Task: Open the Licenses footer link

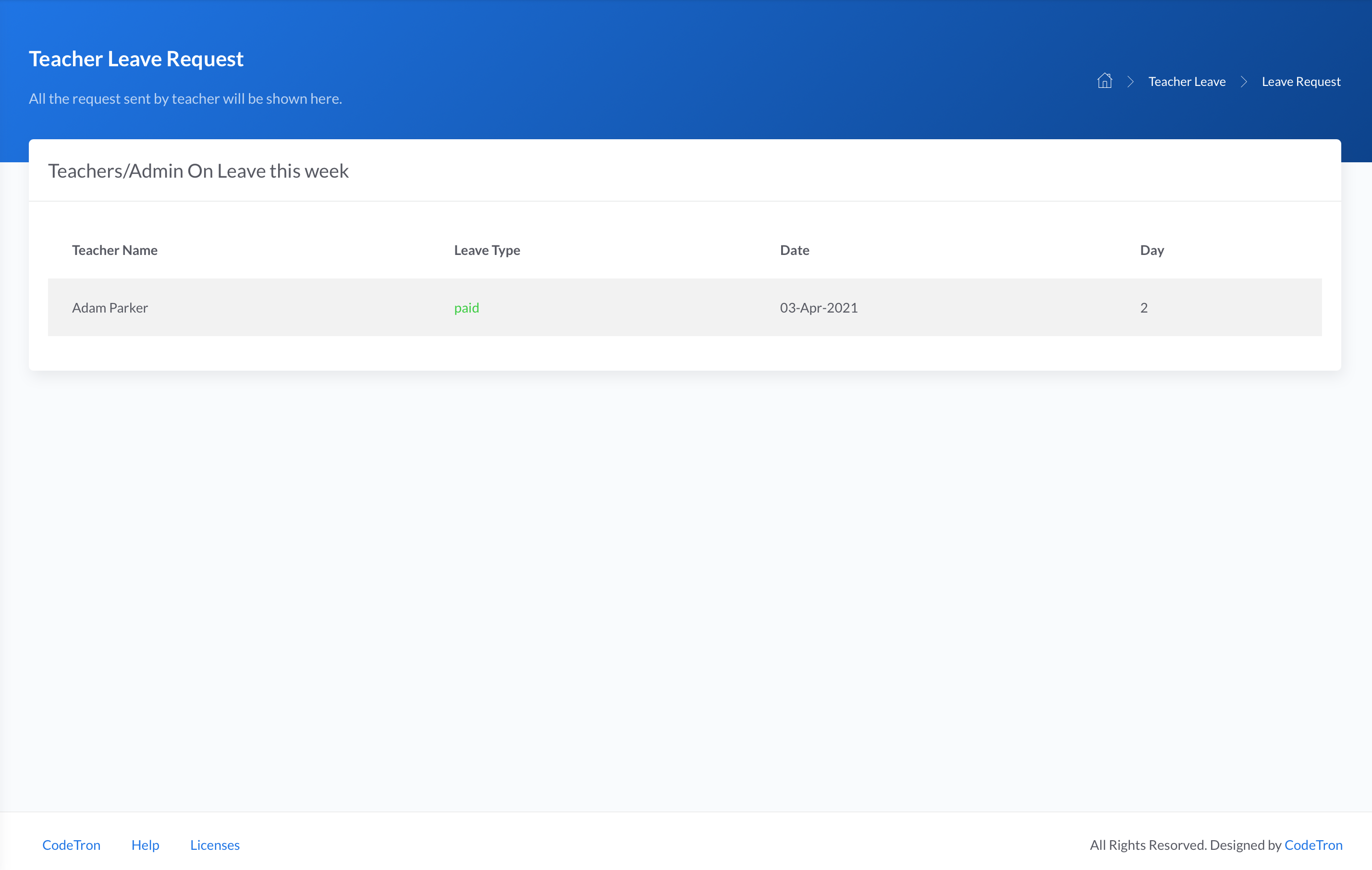Action: (x=215, y=845)
